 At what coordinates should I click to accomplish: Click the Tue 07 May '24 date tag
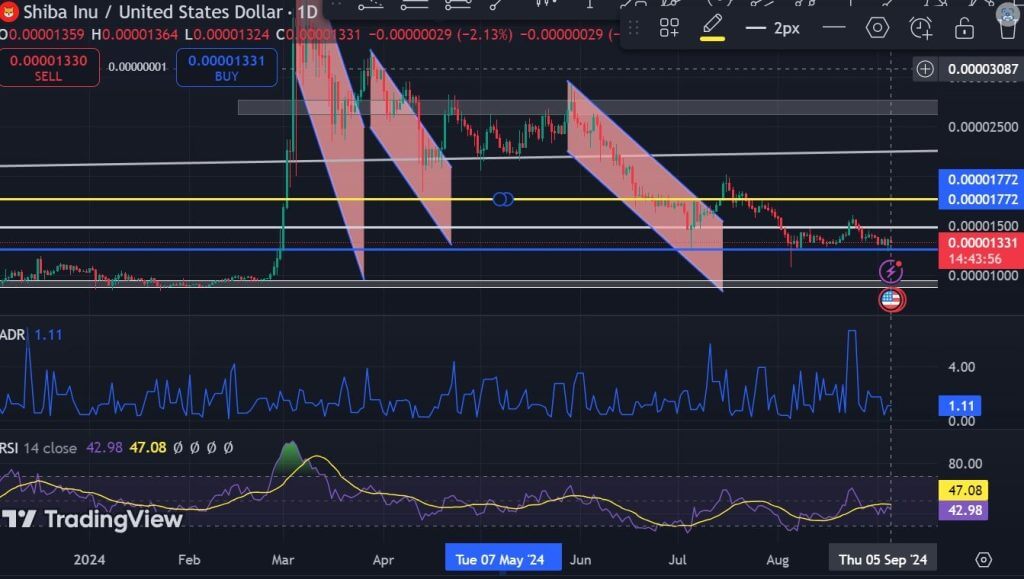coord(503,559)
